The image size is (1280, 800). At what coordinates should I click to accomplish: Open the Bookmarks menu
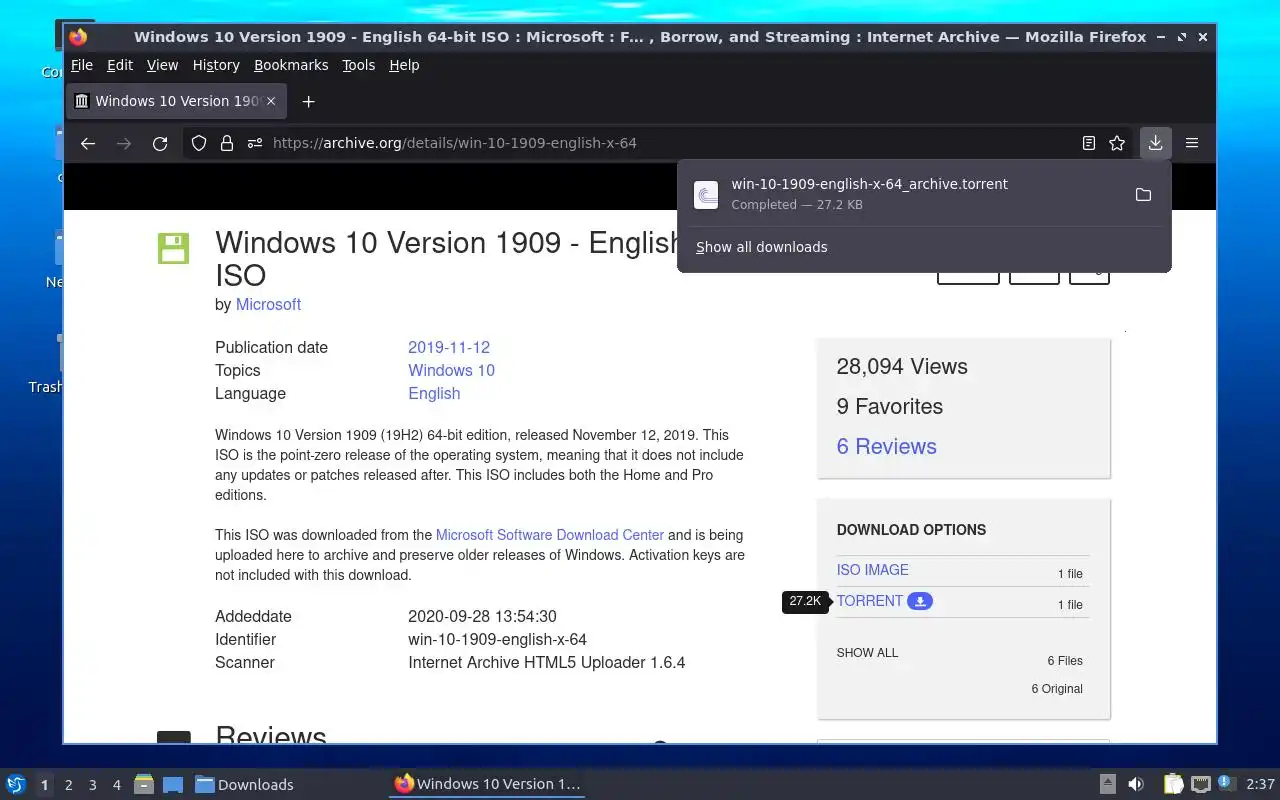(291, 65)
